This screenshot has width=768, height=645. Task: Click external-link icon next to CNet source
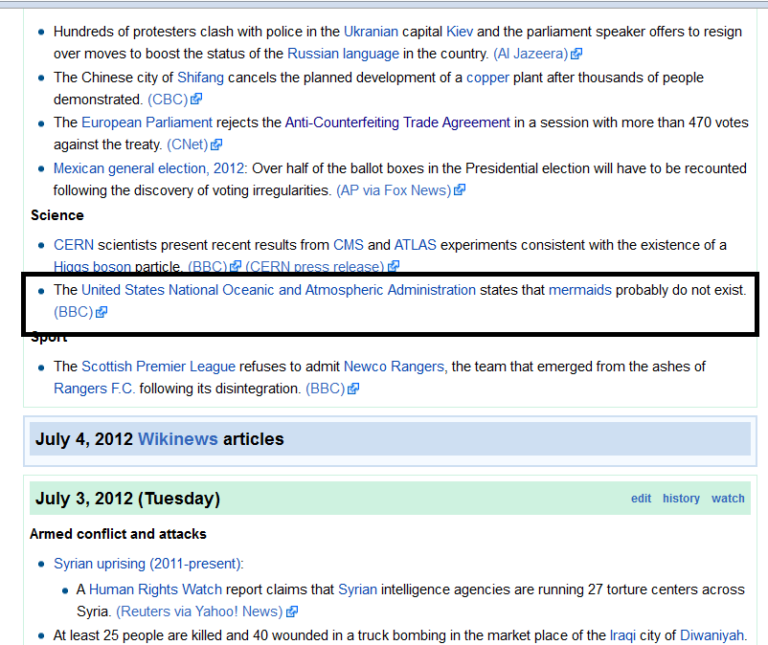(x=217, y=145)
